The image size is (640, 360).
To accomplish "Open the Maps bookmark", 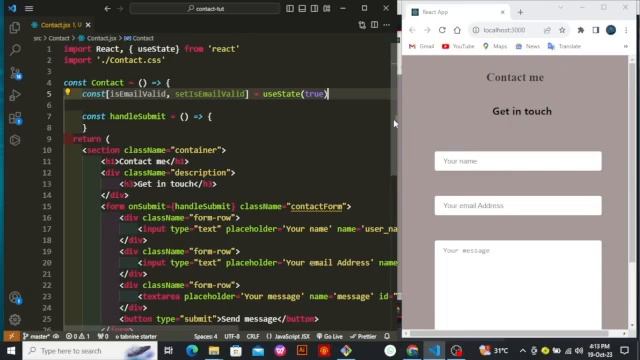I will tap(495, 46).
